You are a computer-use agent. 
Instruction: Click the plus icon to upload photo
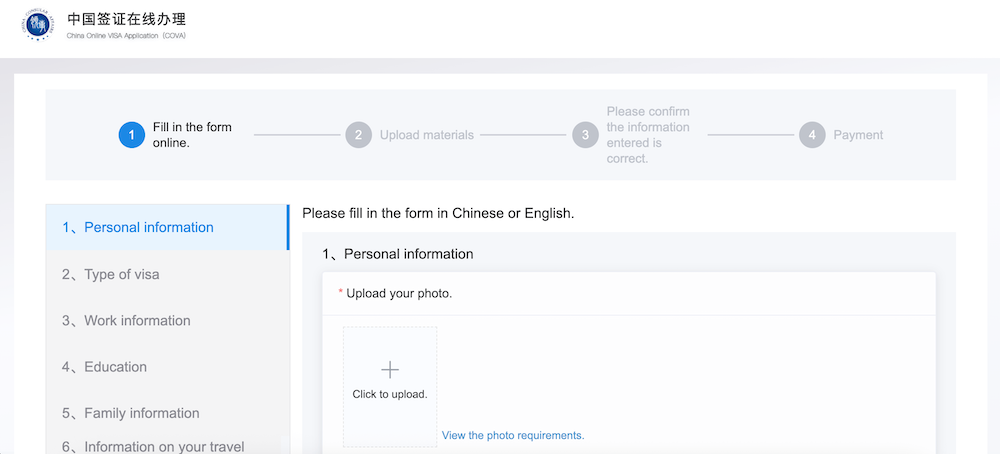point(390,370)
